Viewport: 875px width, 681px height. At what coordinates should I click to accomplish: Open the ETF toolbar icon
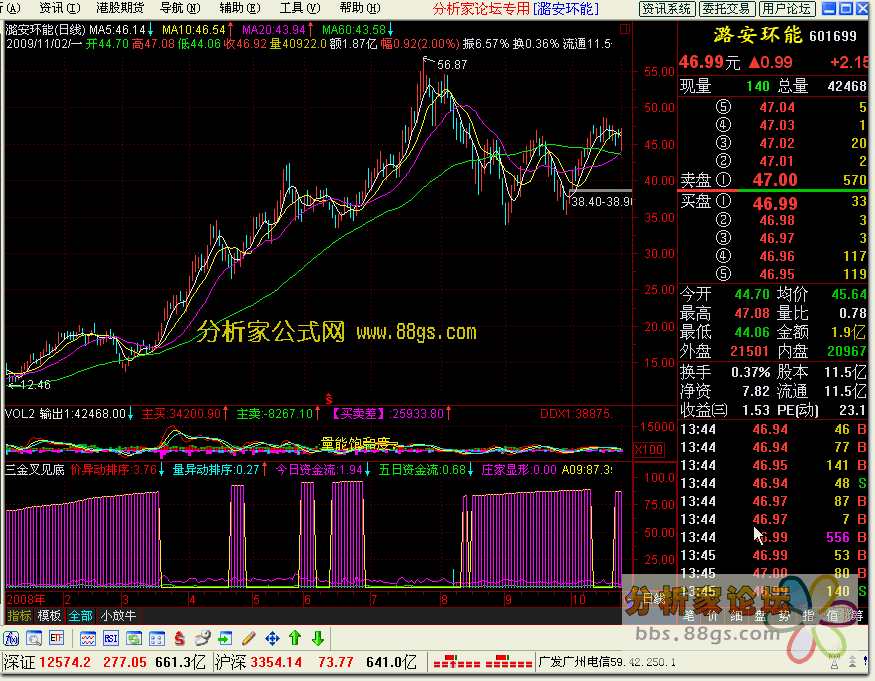56,638
